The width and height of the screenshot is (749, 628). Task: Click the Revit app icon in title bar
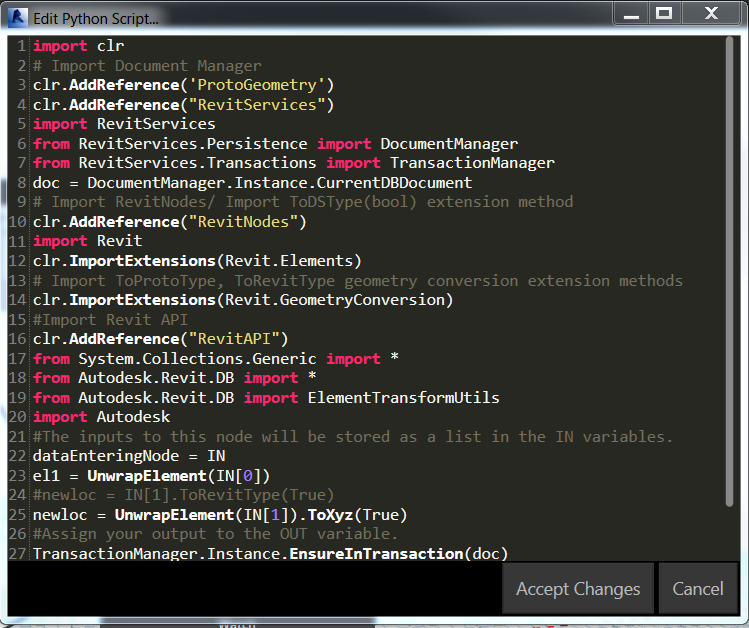click(x=18, y=18)
